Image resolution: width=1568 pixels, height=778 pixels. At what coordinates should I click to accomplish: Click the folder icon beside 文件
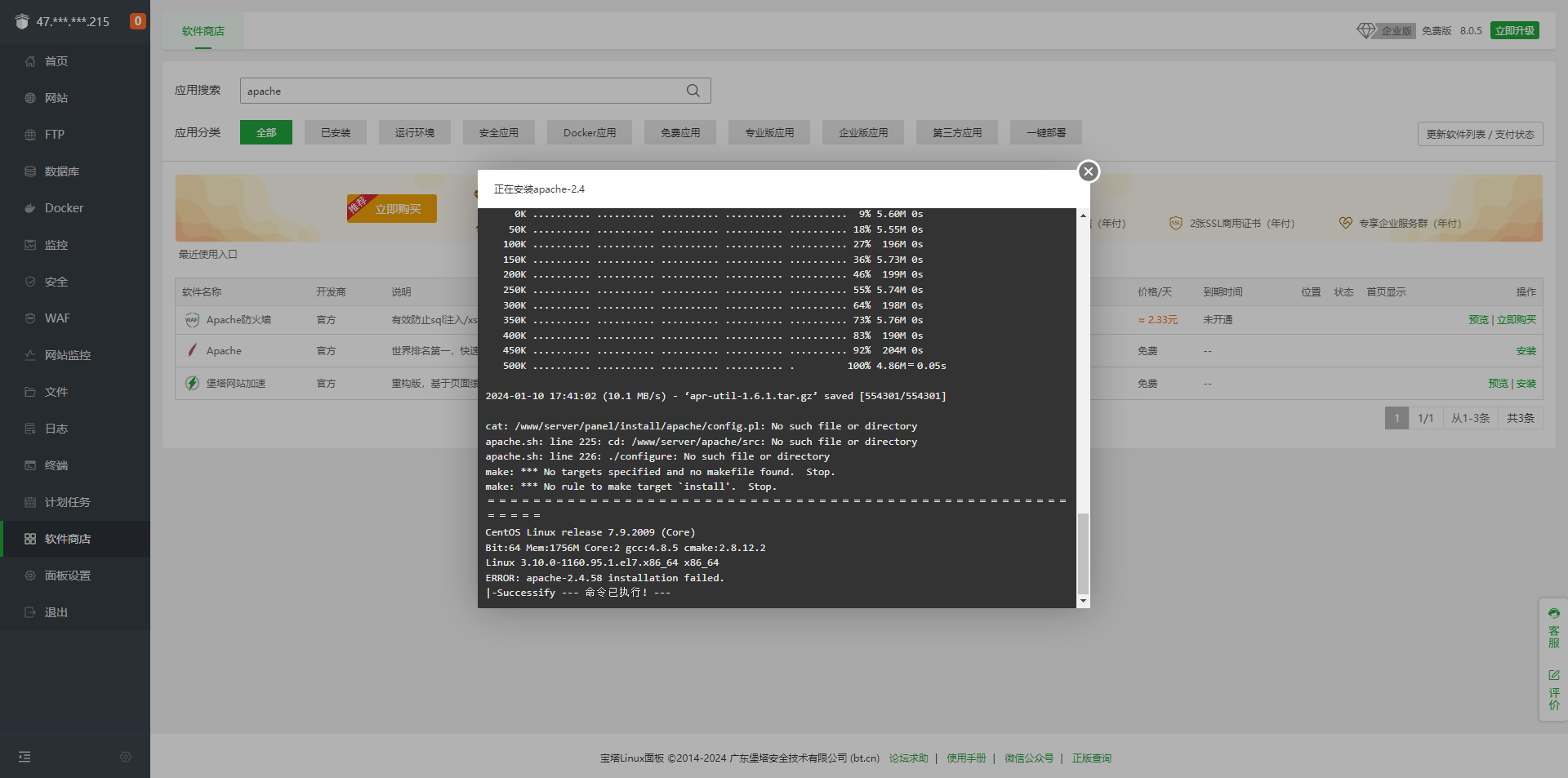pos(30,392)
